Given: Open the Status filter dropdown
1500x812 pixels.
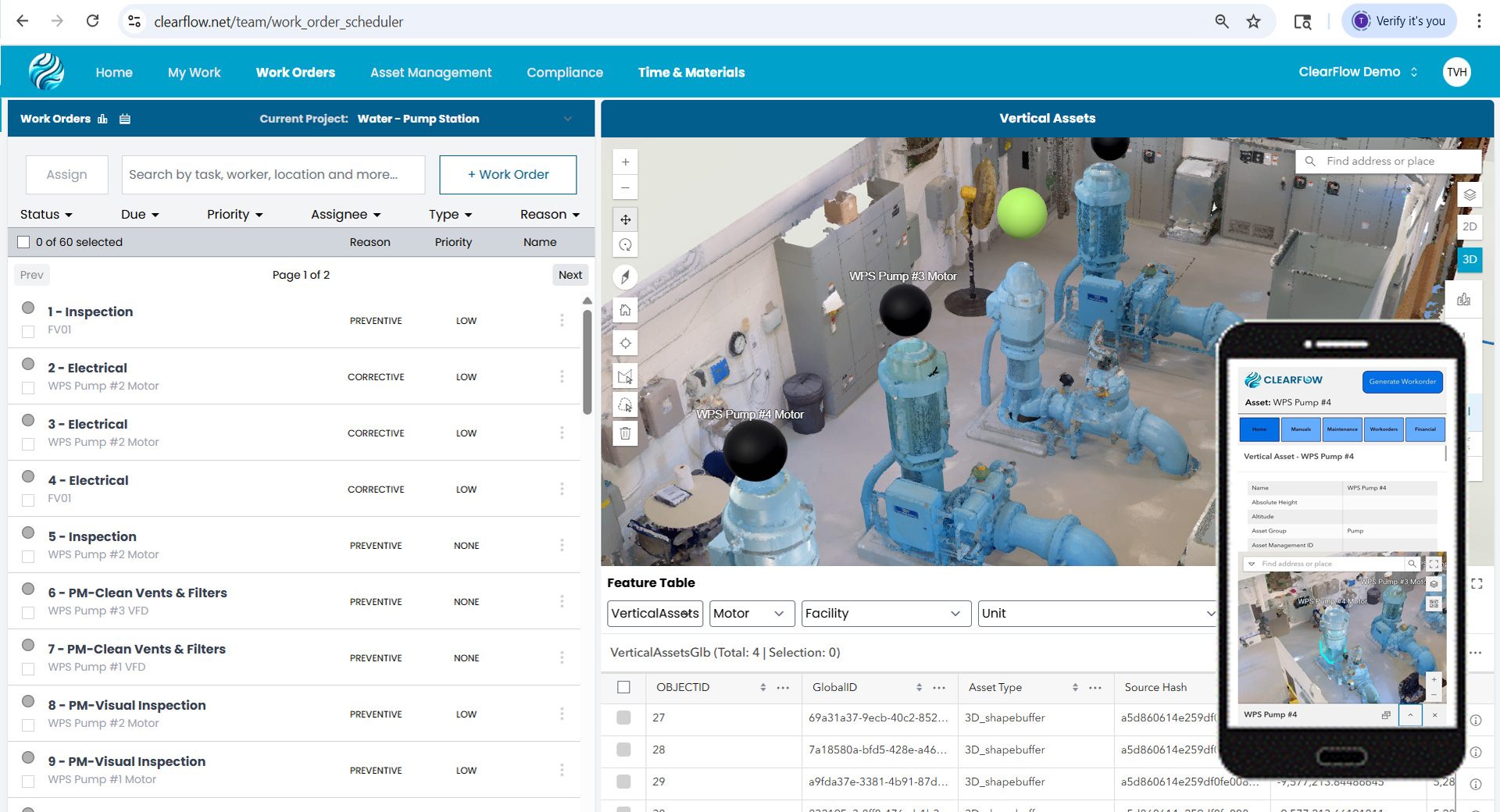Looking at the screenshot, I should [x=46, y=214].
